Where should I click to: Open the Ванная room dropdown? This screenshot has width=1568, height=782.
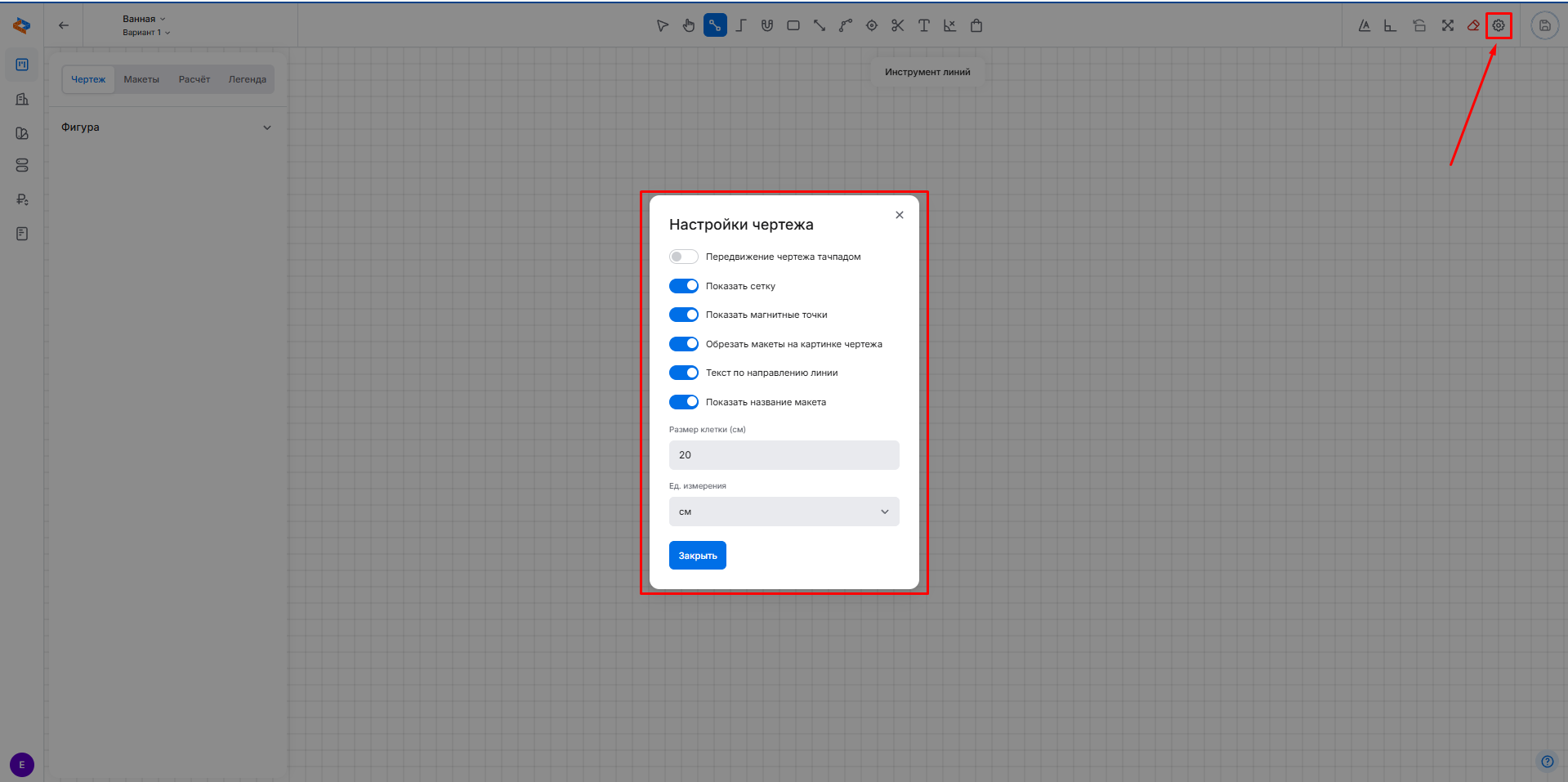144,19
